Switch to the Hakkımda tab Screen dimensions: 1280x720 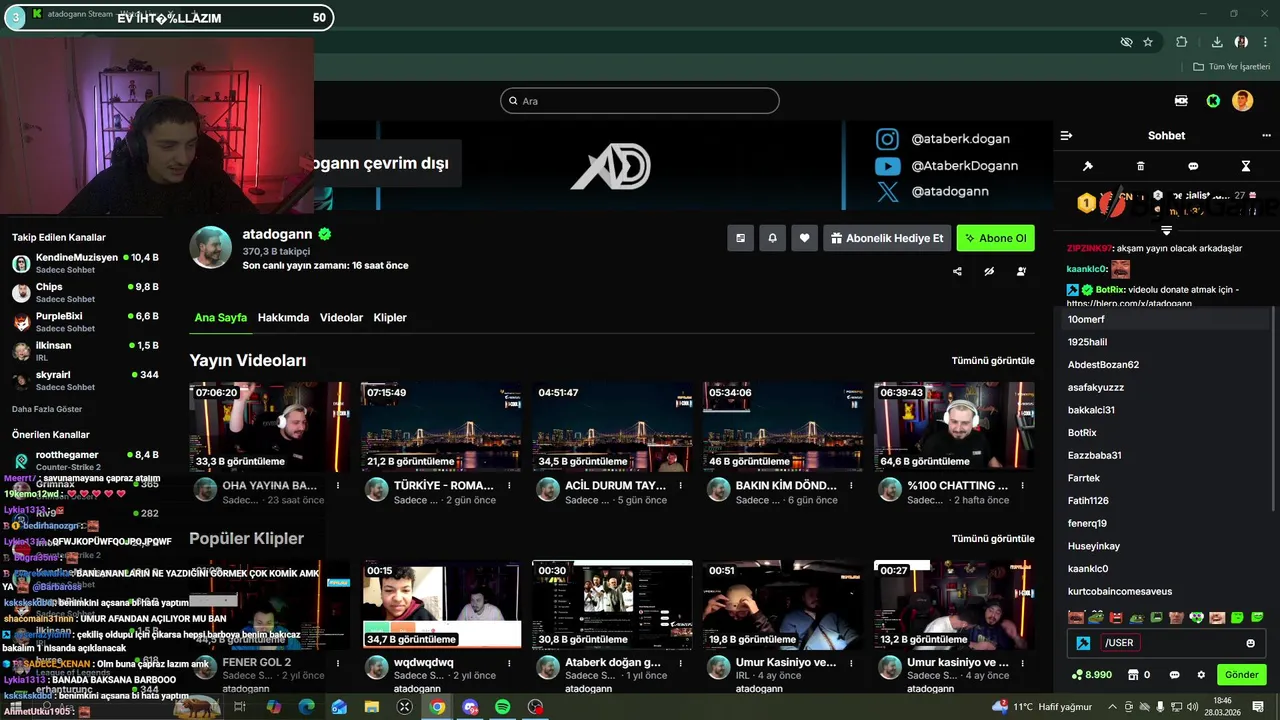(x=283, y=318)
